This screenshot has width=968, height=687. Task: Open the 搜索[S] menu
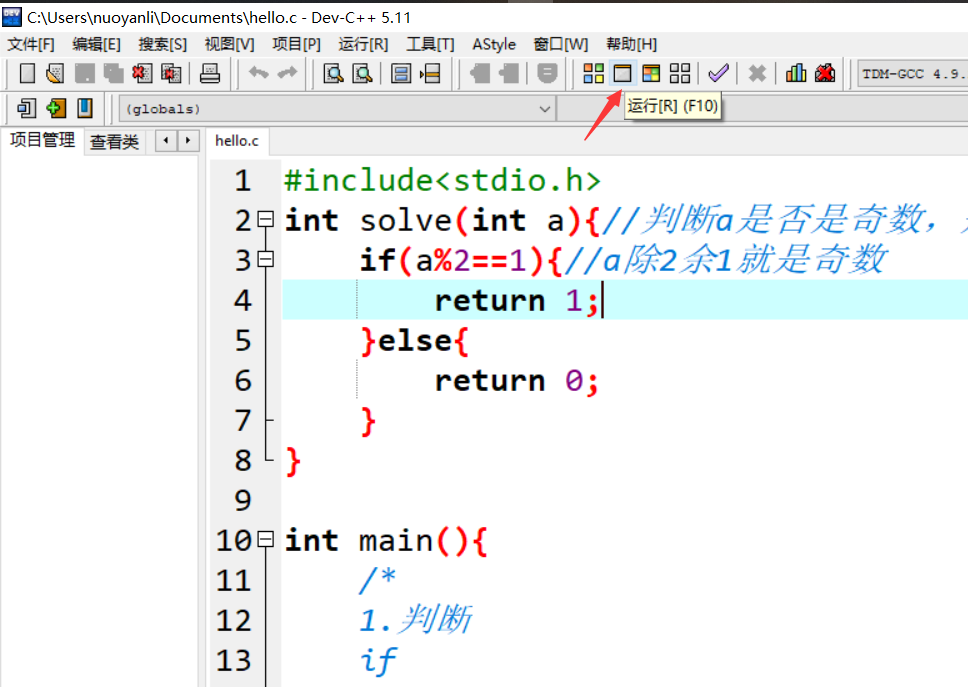click(x=162, y=44)
